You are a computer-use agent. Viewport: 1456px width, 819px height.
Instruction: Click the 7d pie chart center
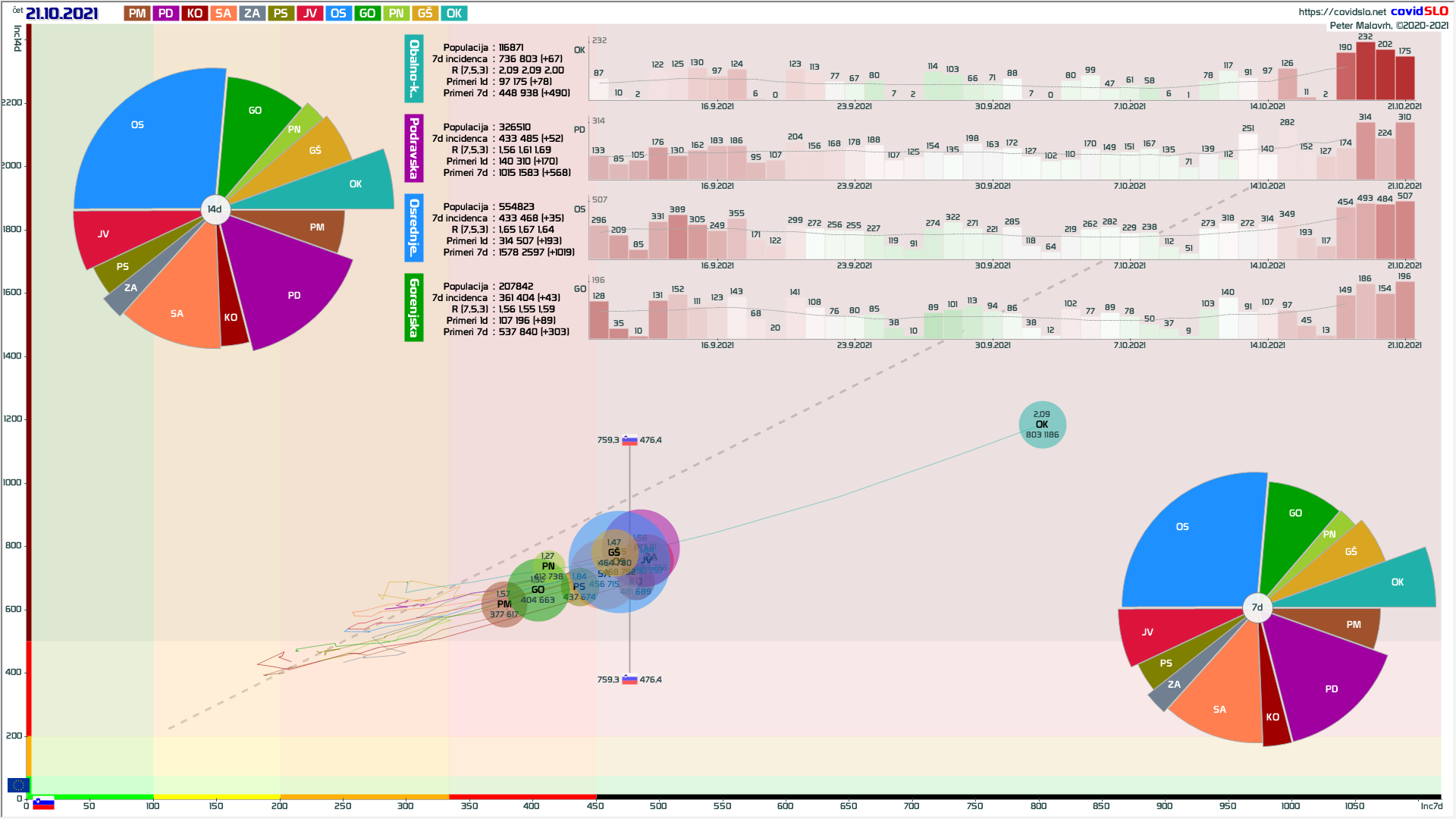pyautogui.click(x=1257, y=607)
